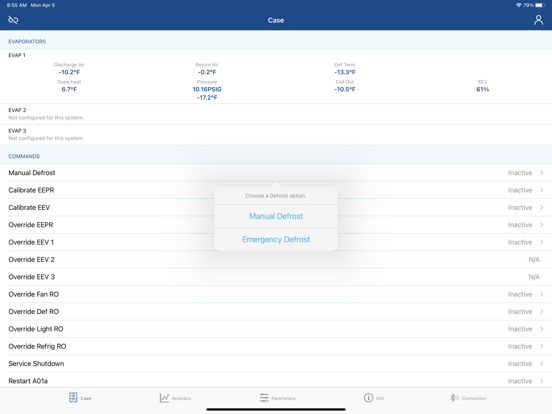Tap the unlink connection icon in header
Image resolution: width=552 pixels, height=414 pixels.
pos(13,20)
